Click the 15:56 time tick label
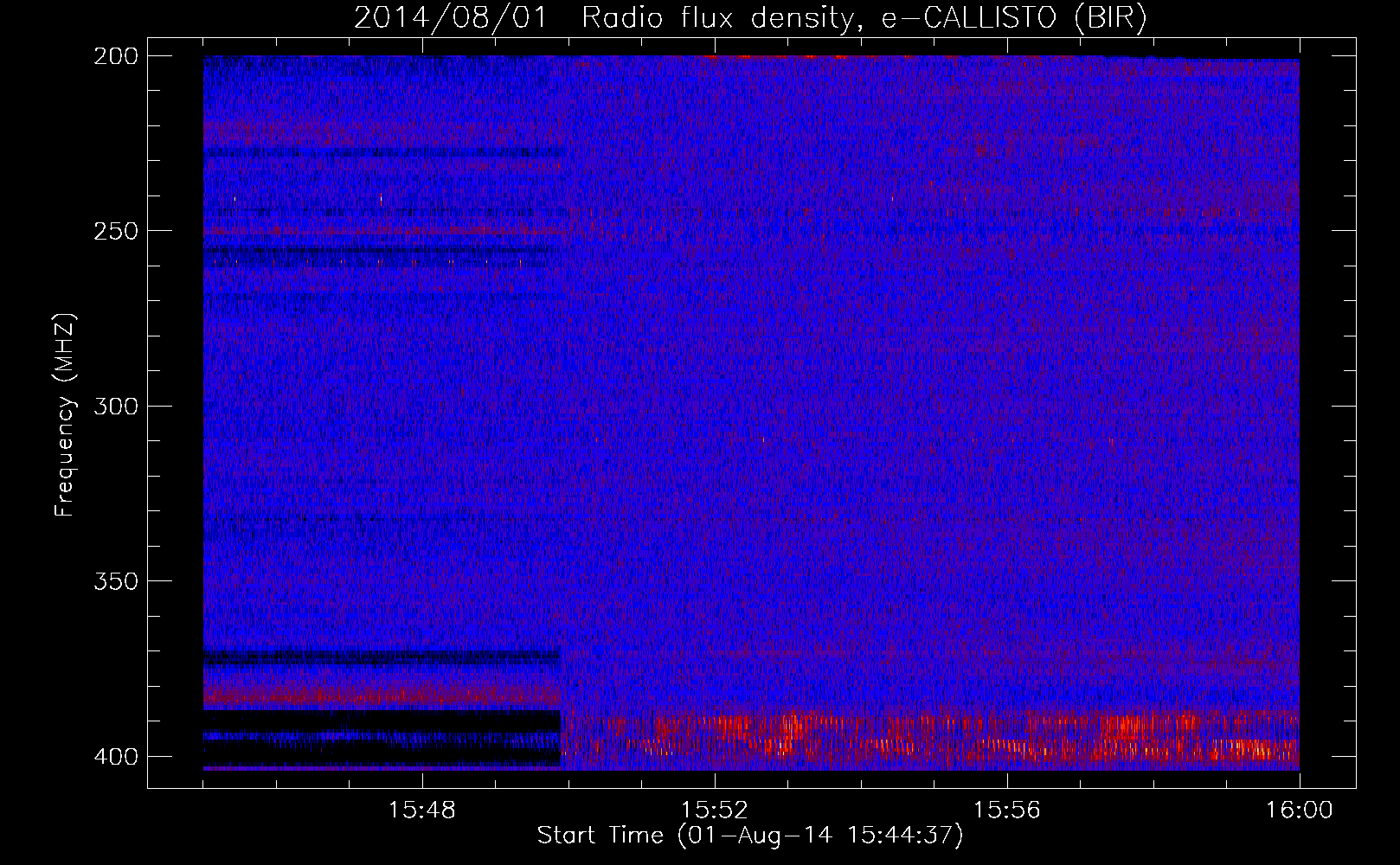 coord(1007,811)
